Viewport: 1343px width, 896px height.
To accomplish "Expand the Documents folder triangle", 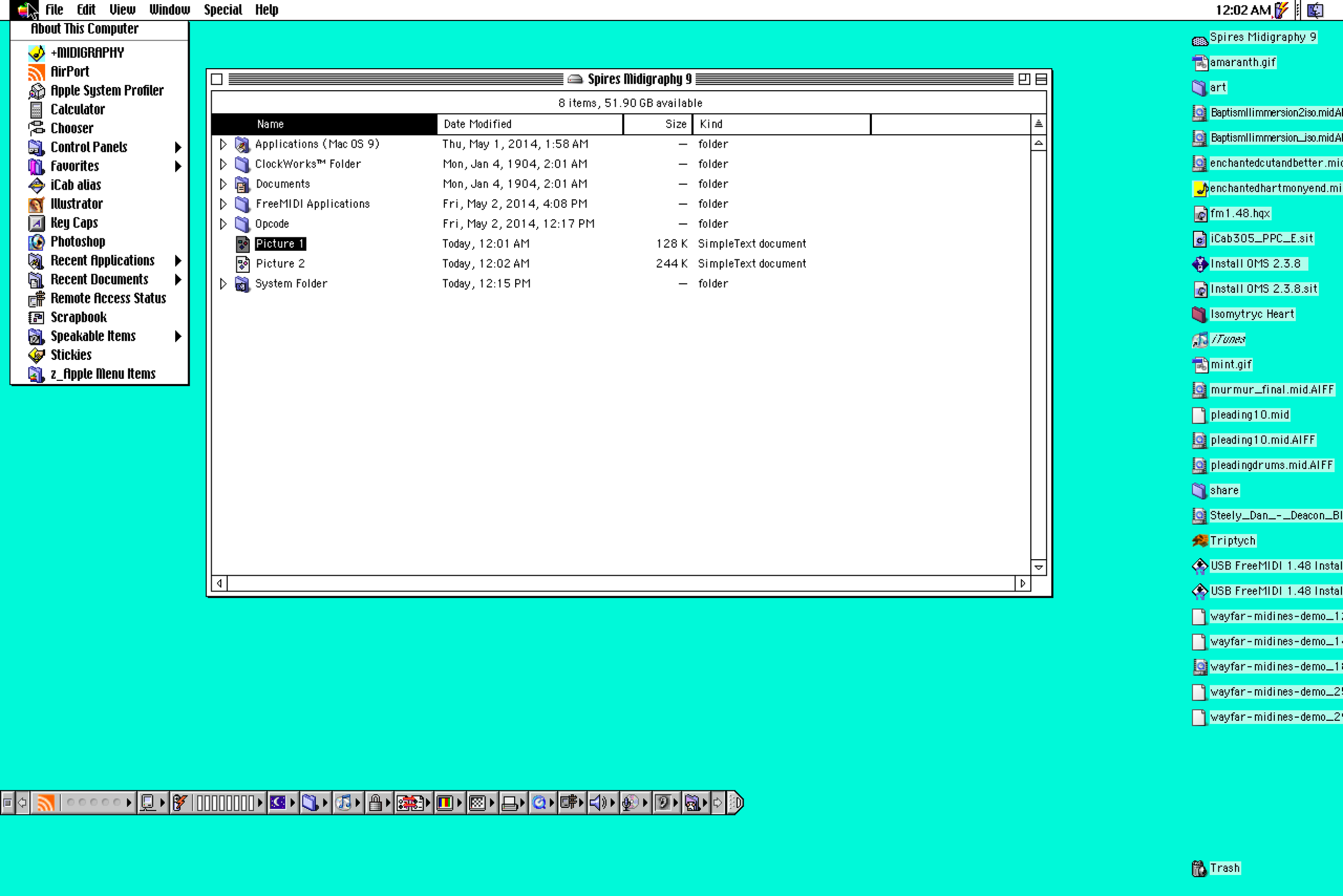I will (x=223, y=184).
